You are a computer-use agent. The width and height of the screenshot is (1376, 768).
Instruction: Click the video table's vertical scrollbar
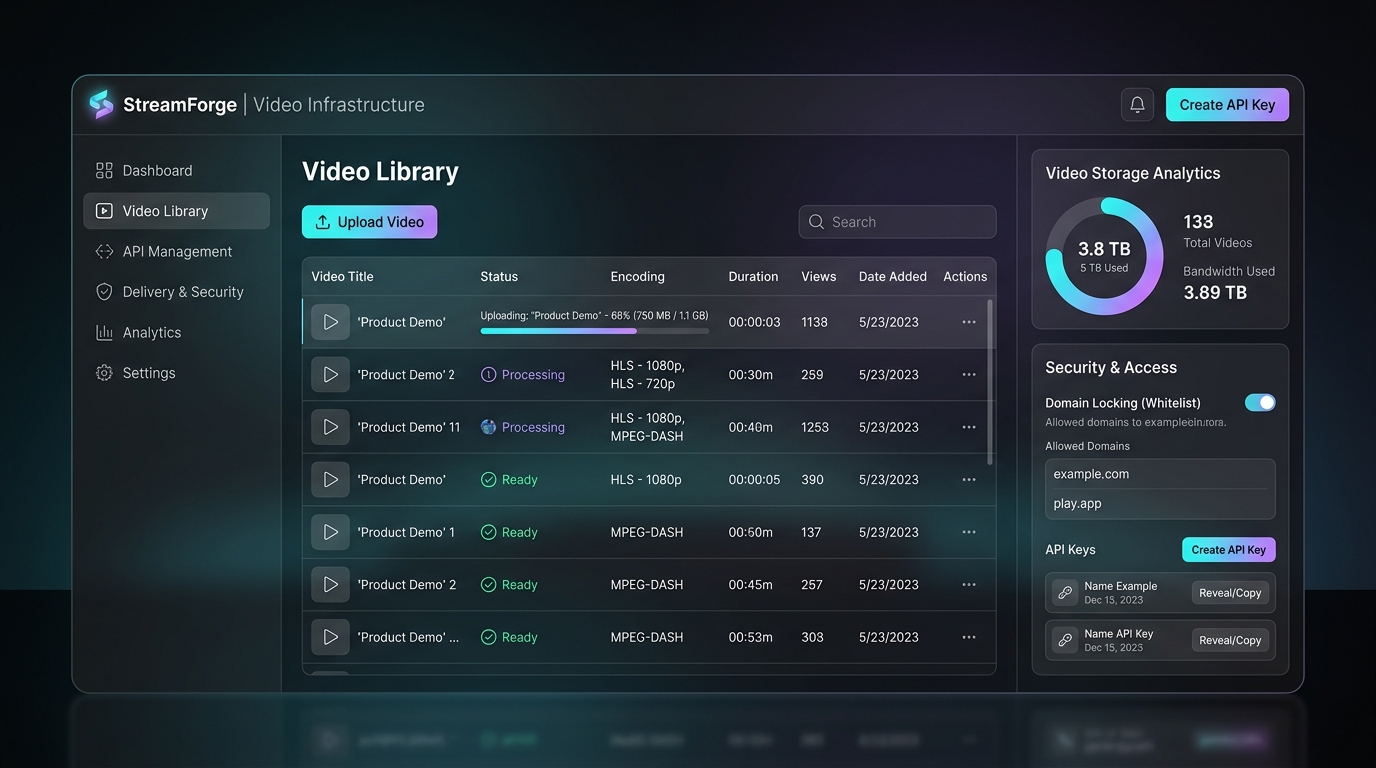tap(990, 381)
